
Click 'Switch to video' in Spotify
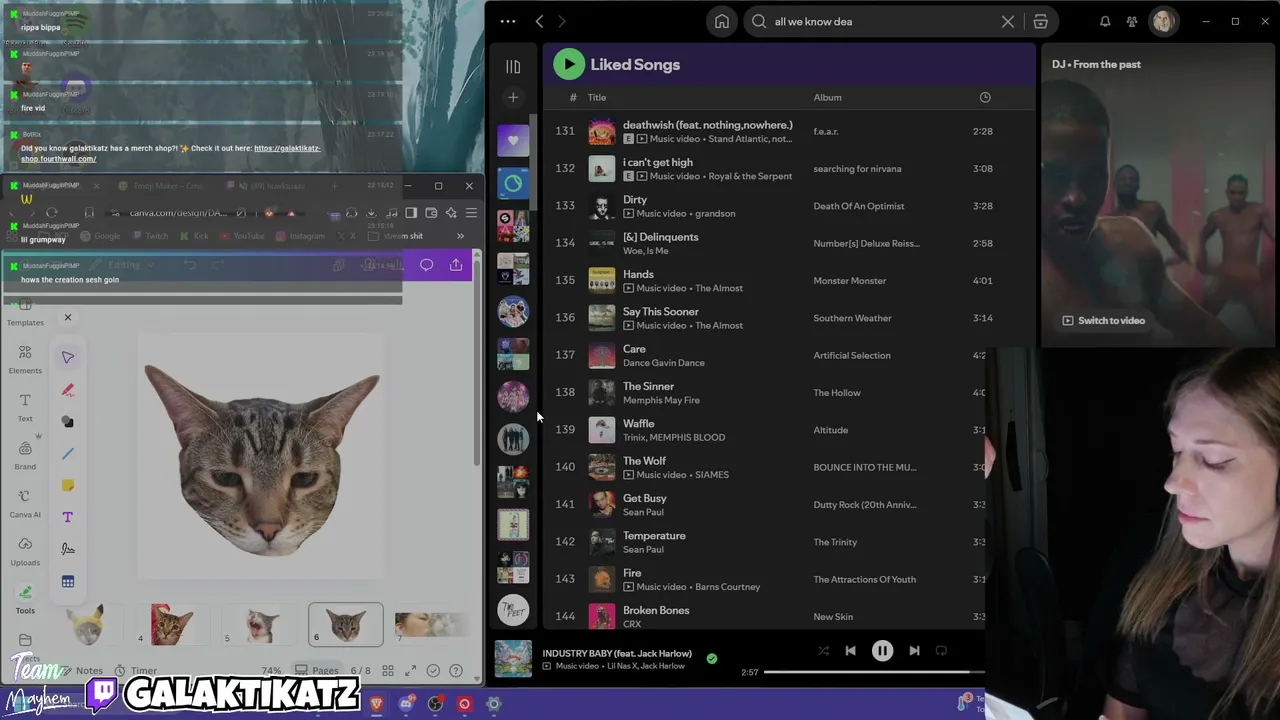[x=1103, y=321]
